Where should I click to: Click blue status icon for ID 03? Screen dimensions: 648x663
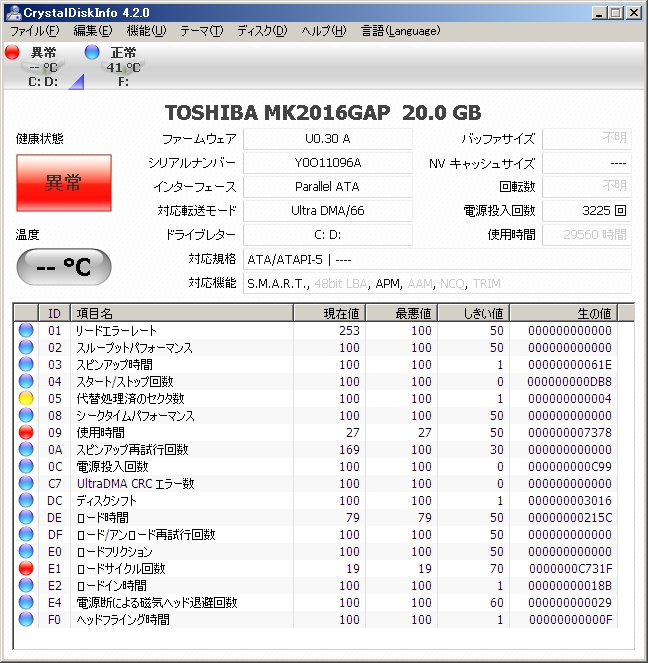pyautogui.click(x=26, y=364)
